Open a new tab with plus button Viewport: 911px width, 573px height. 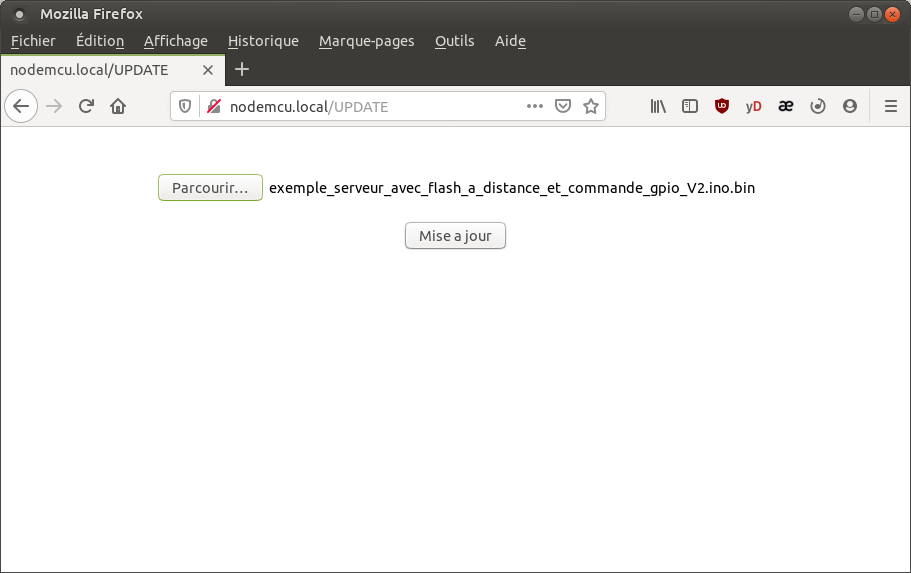[242, 70]
